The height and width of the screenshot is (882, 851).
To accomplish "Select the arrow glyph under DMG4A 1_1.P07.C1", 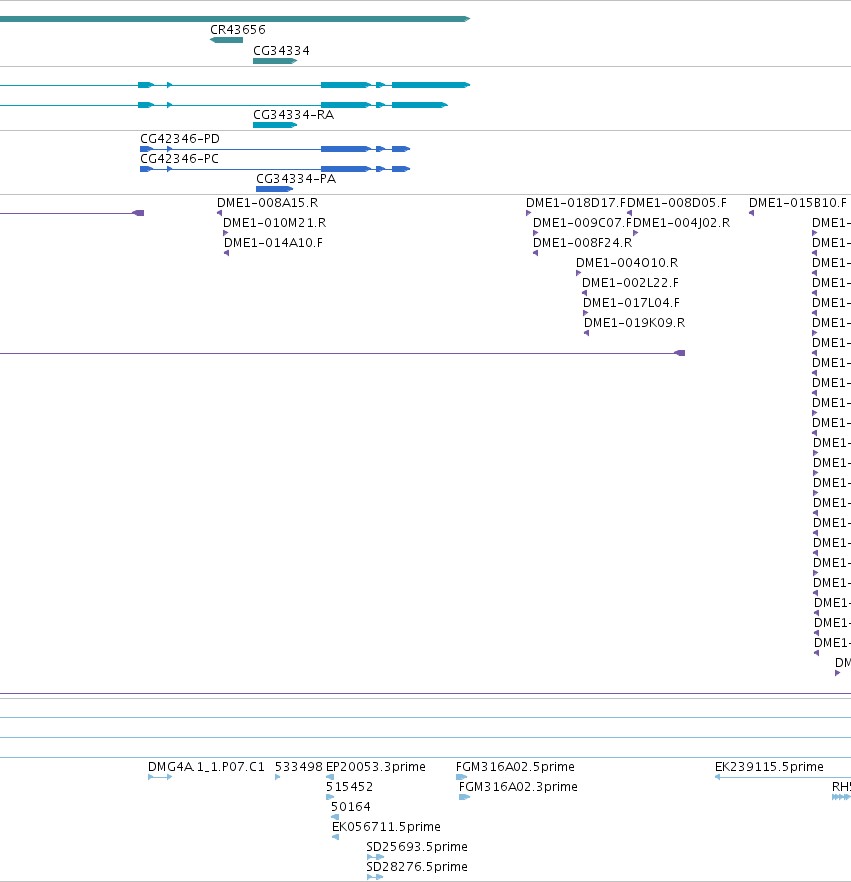I will coord(160,777).
